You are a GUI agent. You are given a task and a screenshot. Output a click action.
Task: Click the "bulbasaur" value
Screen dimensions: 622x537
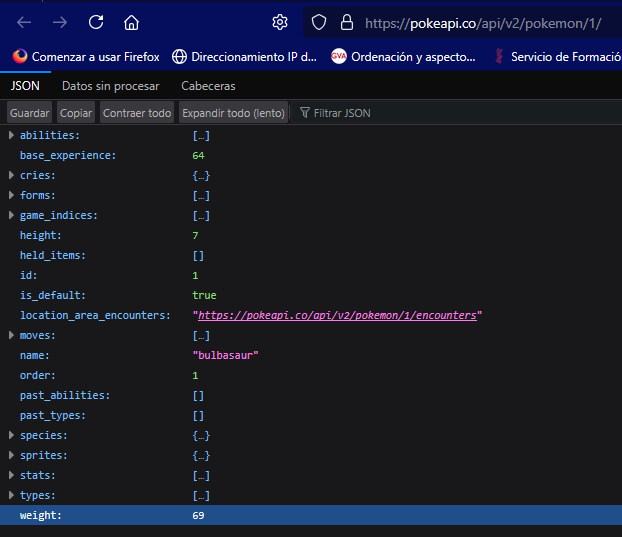point(225,355)
